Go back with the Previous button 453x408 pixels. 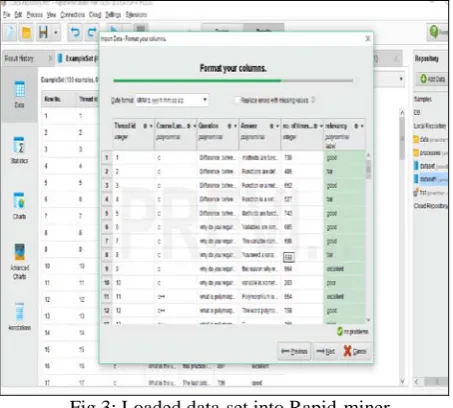pyautogui.click(x=294, y=351)
